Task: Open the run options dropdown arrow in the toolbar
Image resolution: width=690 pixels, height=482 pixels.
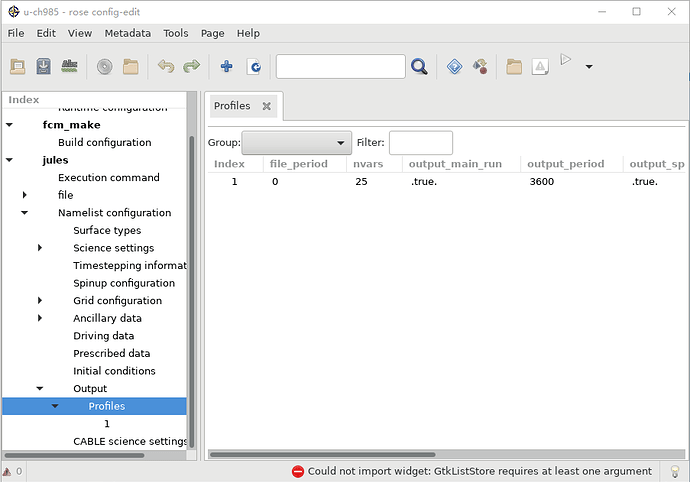Action: [589, 67]
